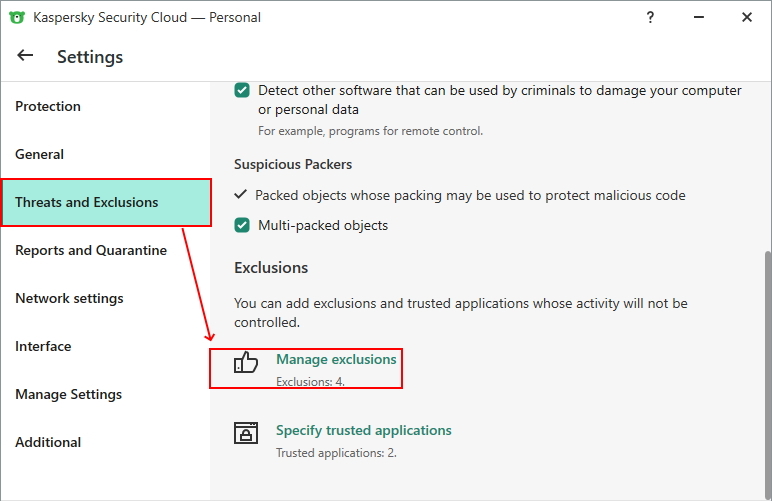Open Reports and Quarantine section
Viewport: 772px width, 501px height.
click(91, 250)
